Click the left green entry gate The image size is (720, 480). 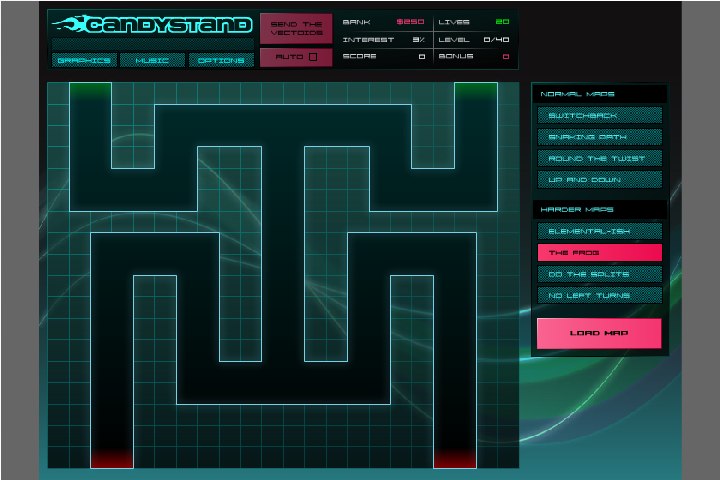(90, 90)
